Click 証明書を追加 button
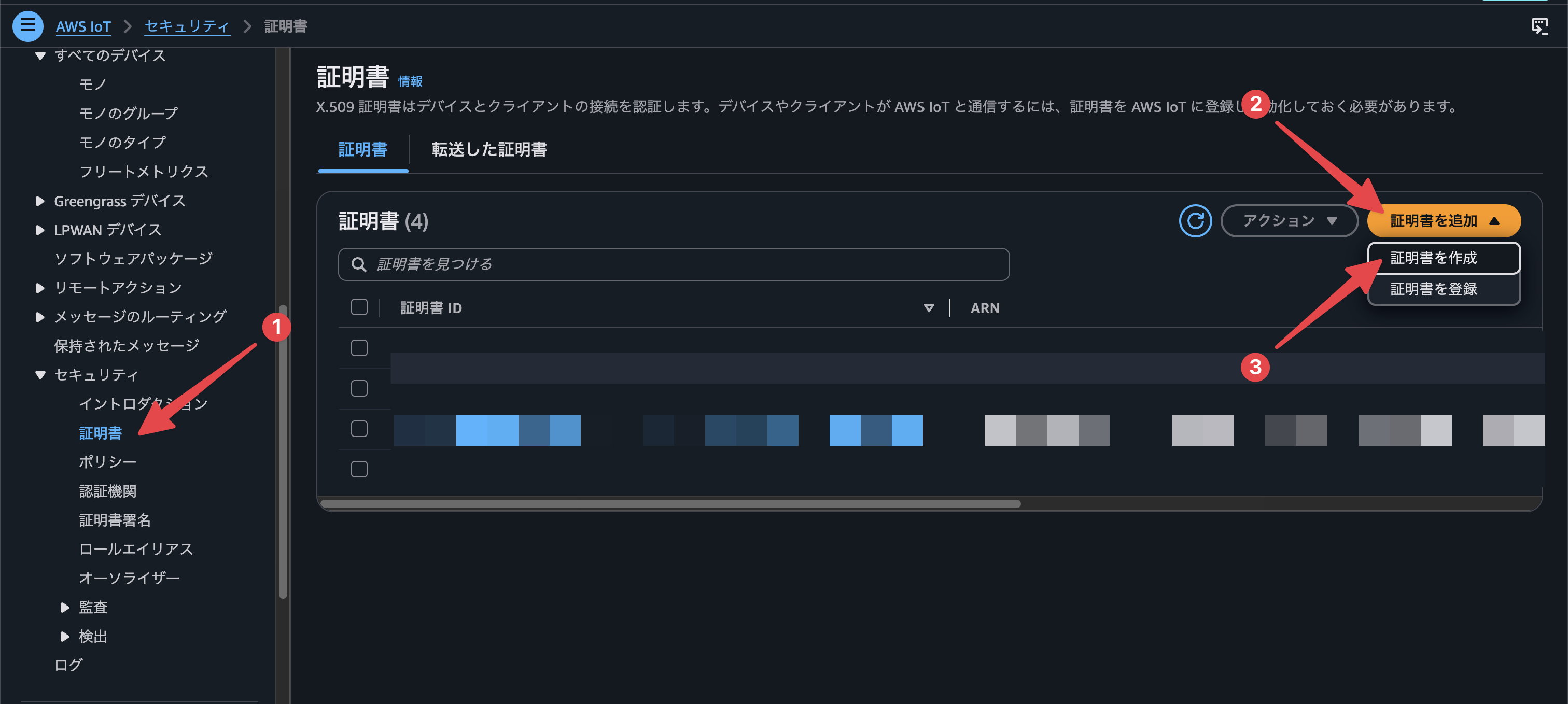 point(1443,220)
